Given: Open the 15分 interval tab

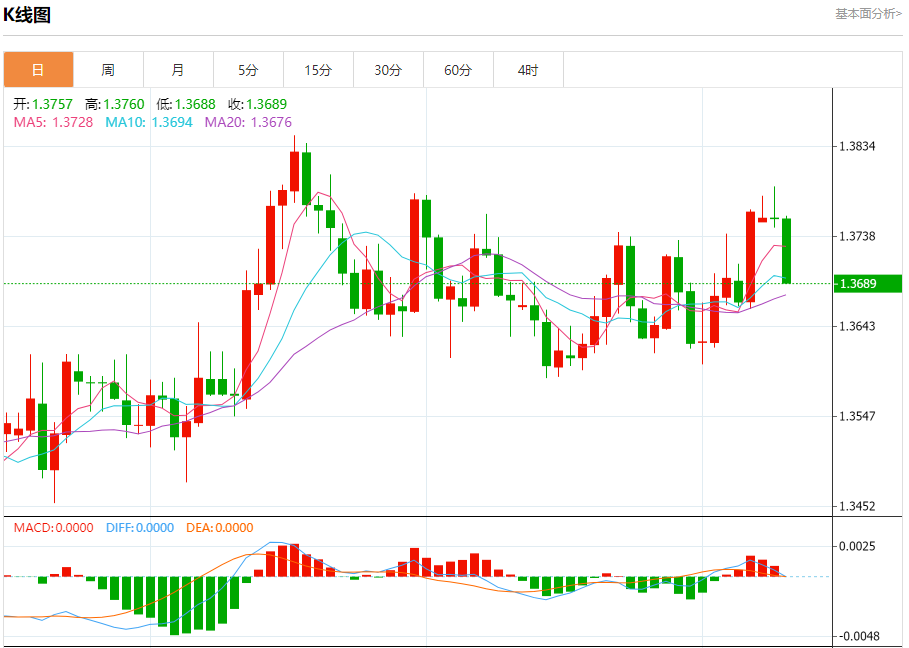Looking at the screenshot, I should pyautogui.click(x=319, y=70).
